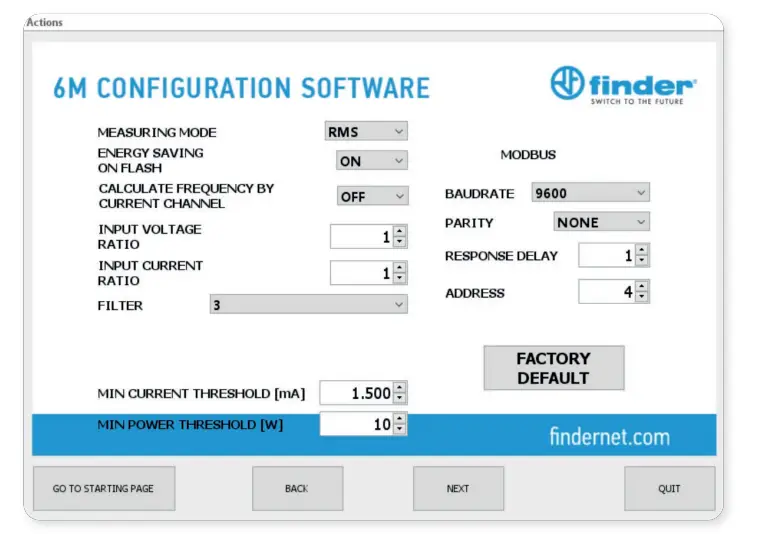Click the Factory Default button
Image resolution: width=757 pixels, height=534 pixels.
coord(554,368)
